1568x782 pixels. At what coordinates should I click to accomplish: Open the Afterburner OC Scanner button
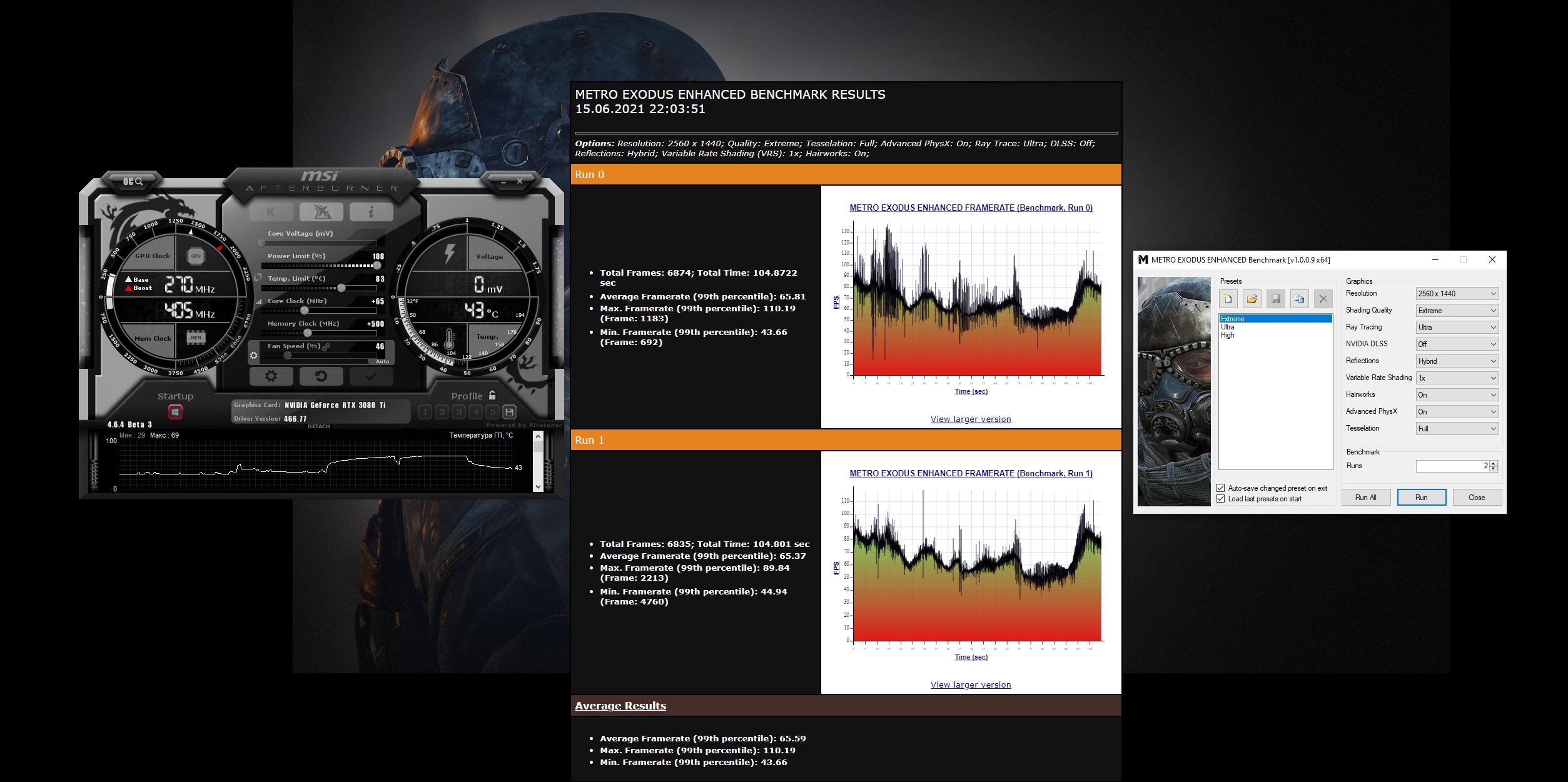pos(133,181)
